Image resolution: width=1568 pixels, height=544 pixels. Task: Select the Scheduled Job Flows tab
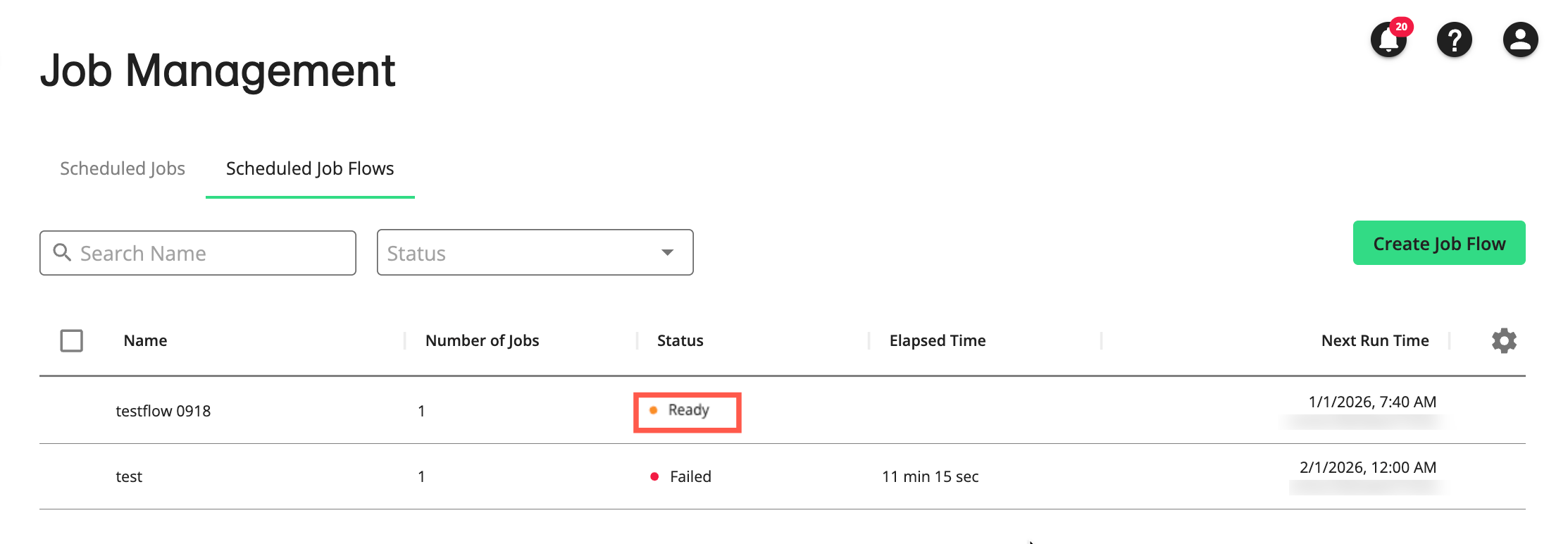click(310, 168)
